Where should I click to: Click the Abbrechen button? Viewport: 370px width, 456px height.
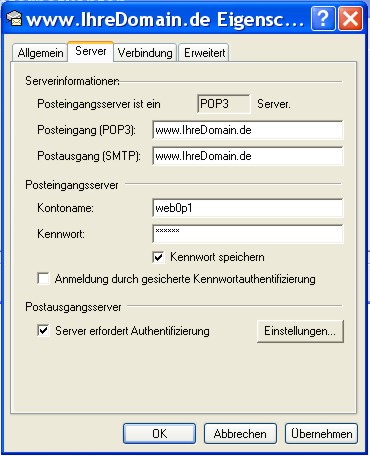coord(240,434)
